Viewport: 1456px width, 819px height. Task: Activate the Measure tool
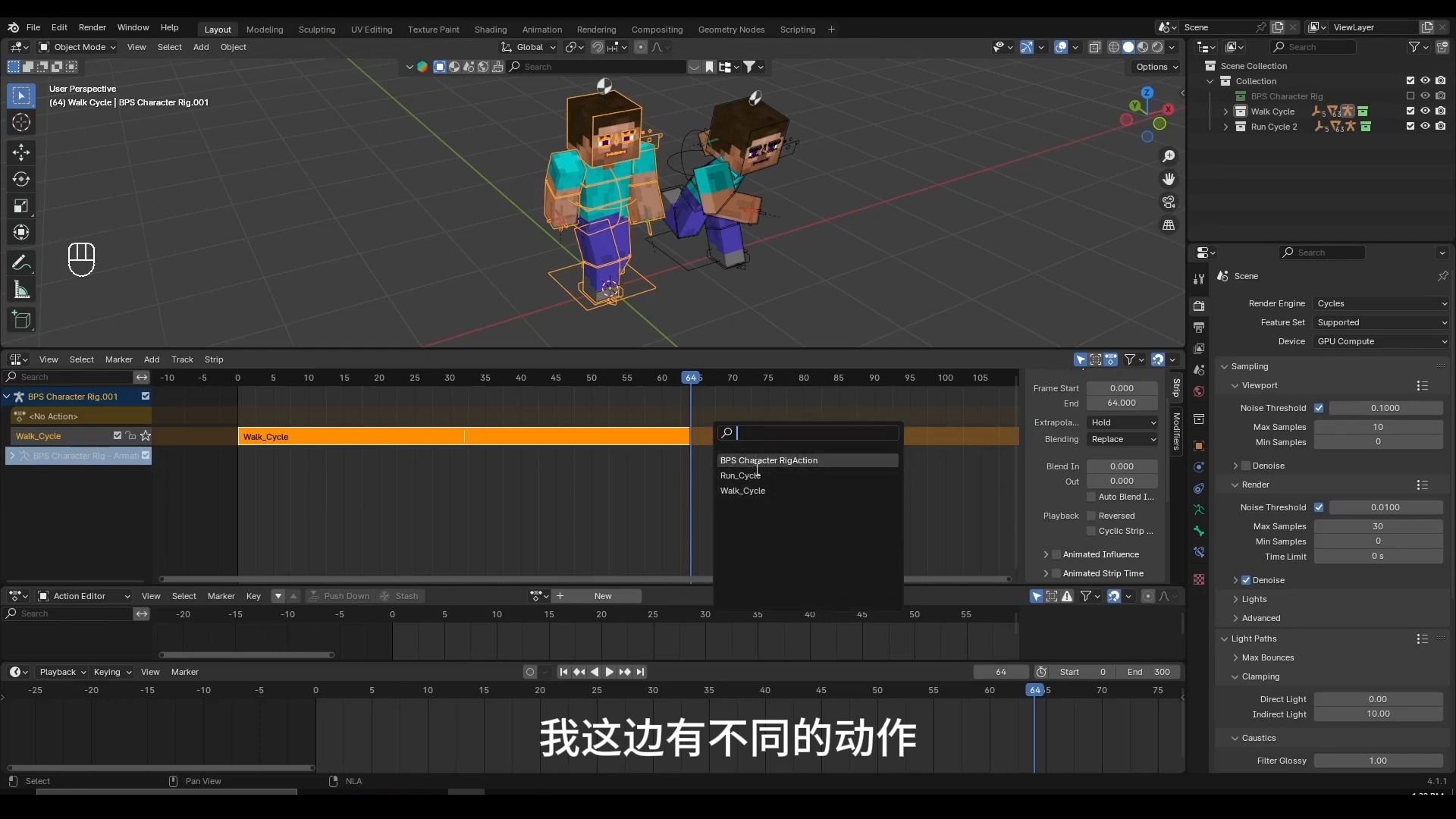tap(21, 290)
